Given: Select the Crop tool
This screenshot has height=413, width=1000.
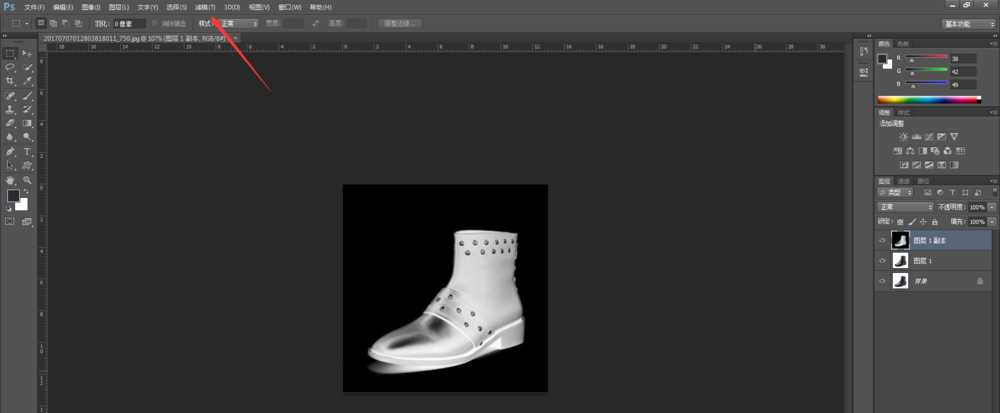Looking at the screenshot, I should click(x=10, y=80).
